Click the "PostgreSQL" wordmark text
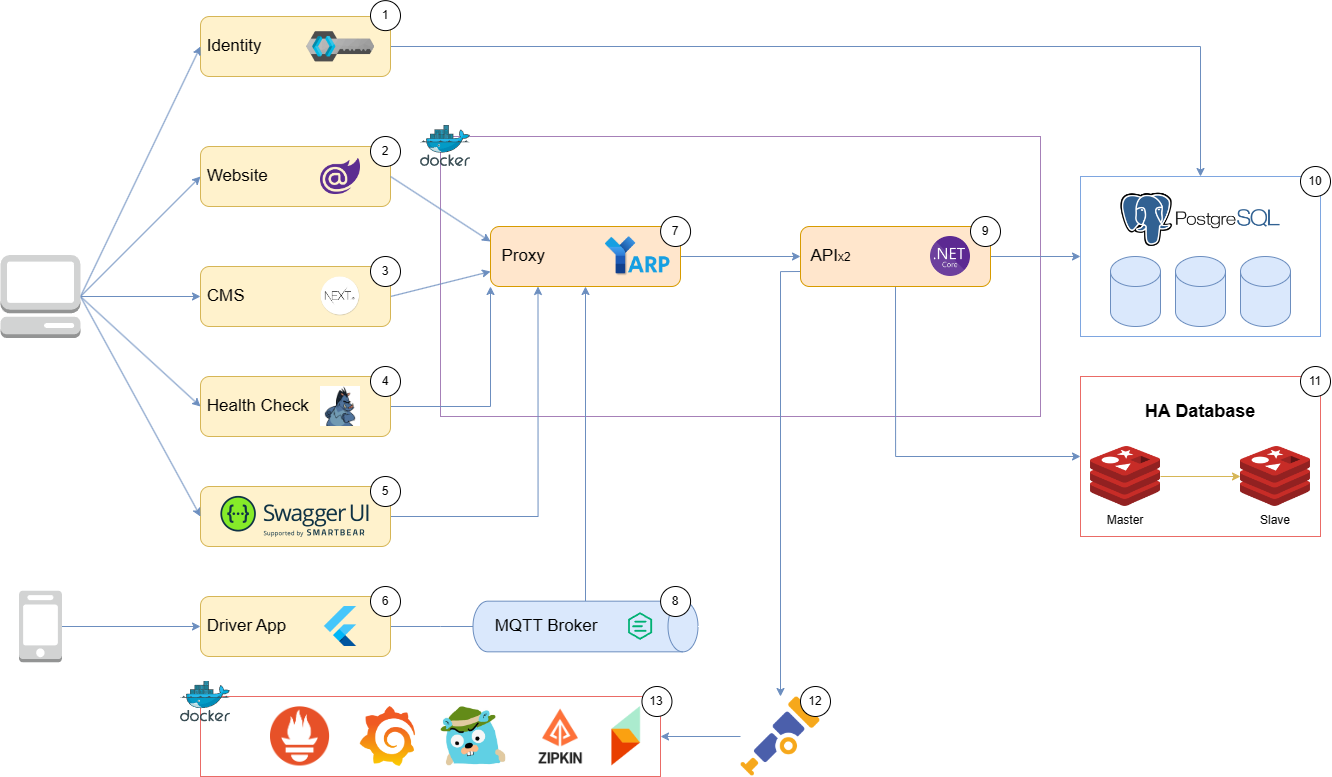 pos(1226,217)
